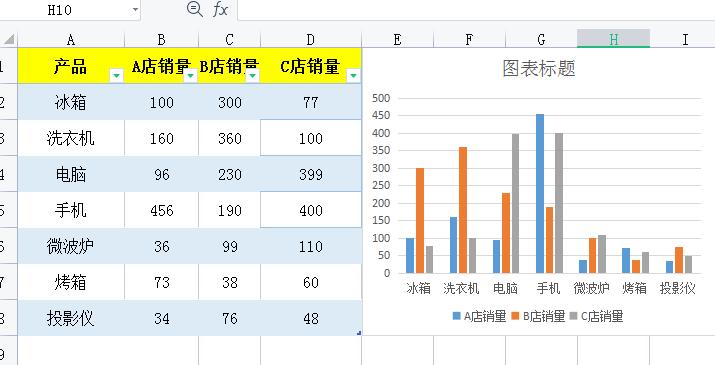Image resolution: width=715 pixels, height=365 pixels.
Task: Select column E header
Action: pos(397,40)
